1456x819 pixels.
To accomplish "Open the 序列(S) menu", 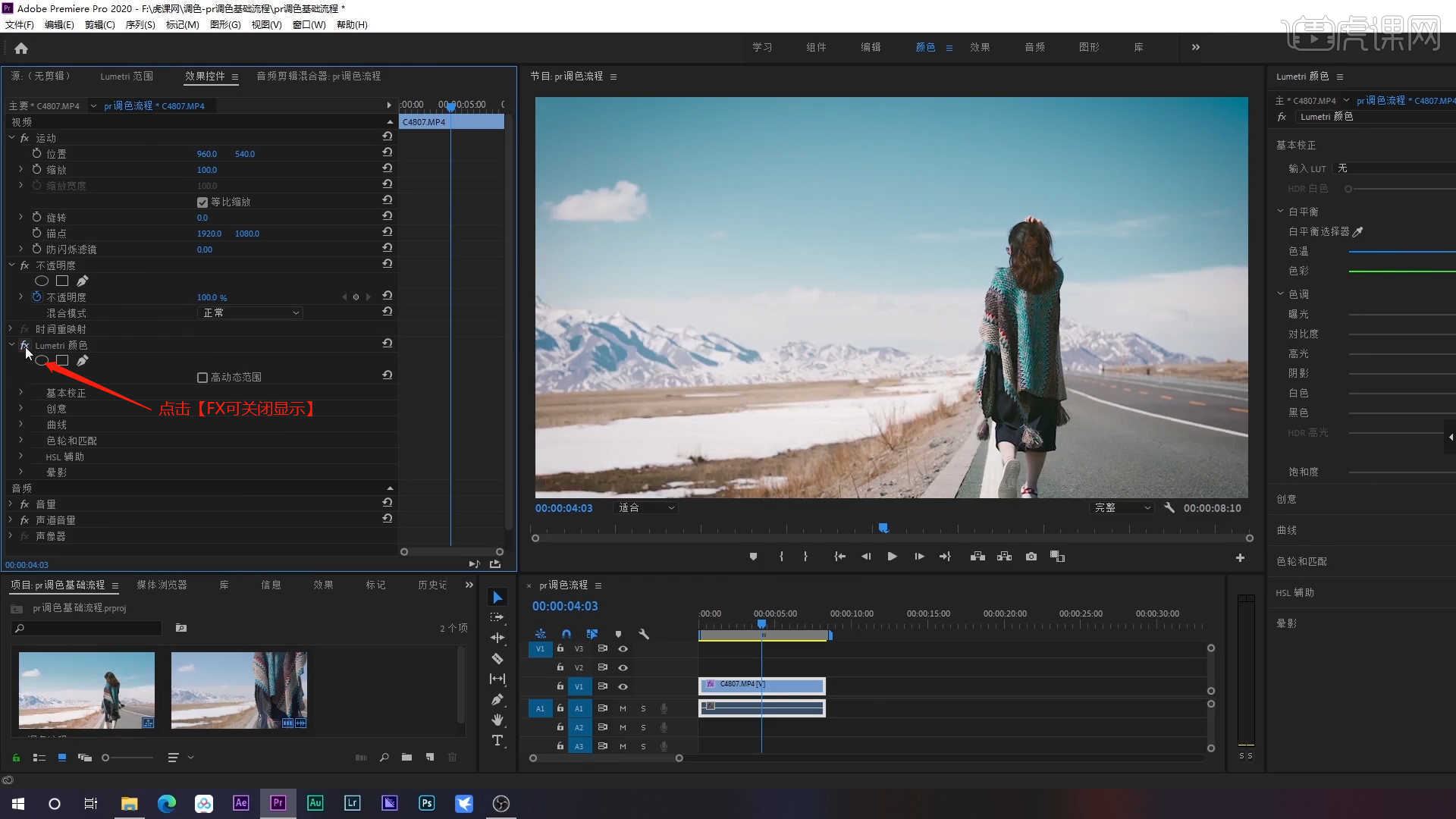I will [140, 25].
